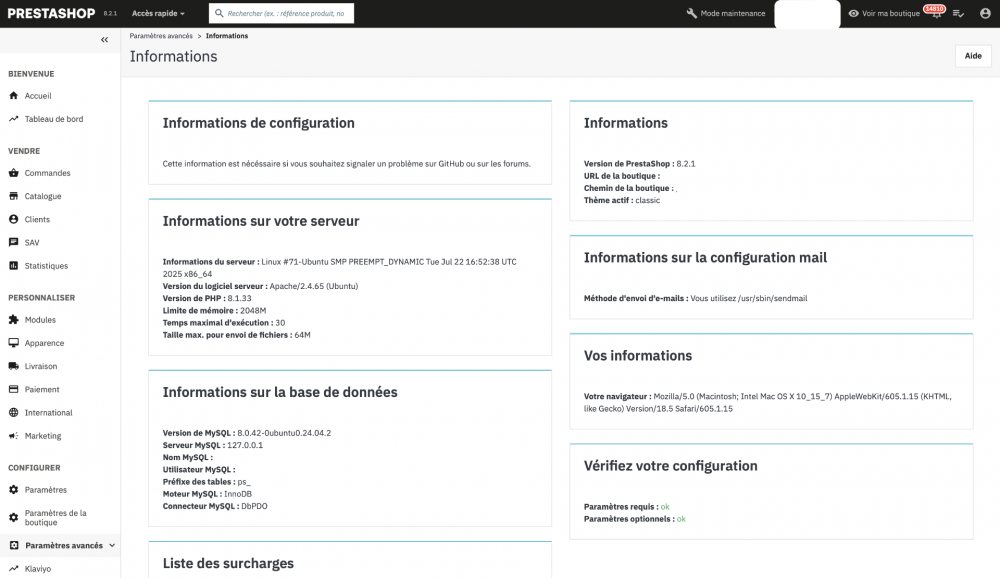Click table prefix value ps_
1000x578 pixels.
244,482
